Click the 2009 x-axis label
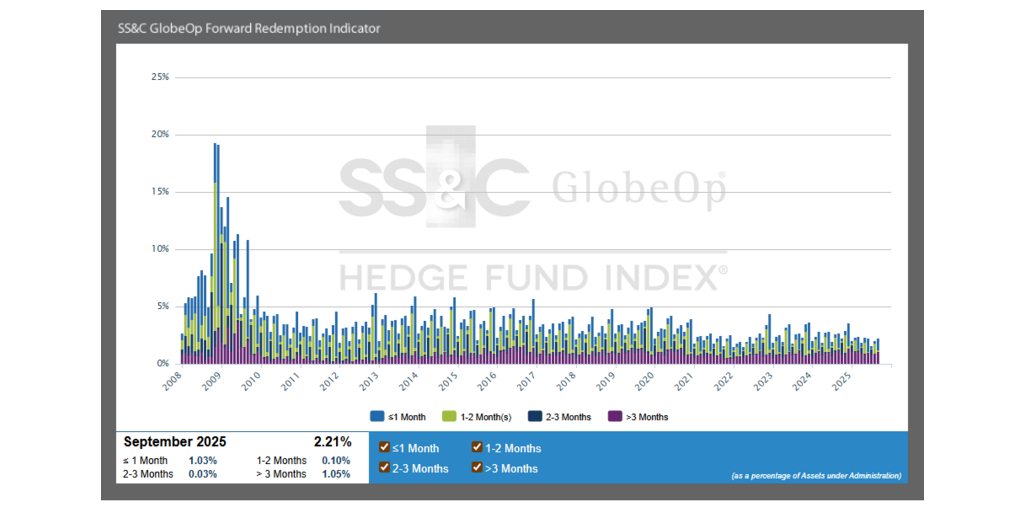Image resolution: width=1024 pixels, height=512 pixels. click(212, 379)
